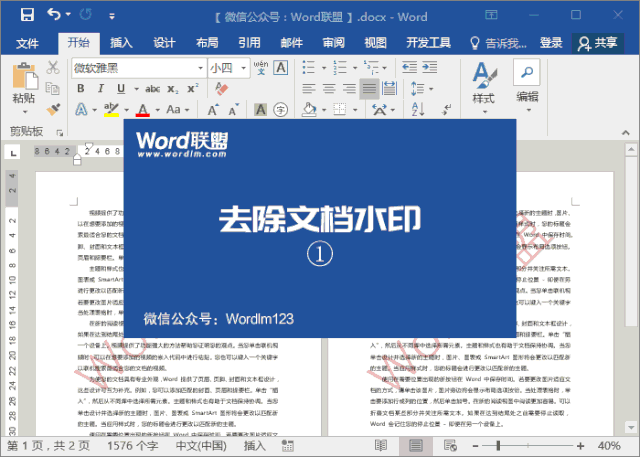
Task: Toggle Underline formatting
Action: click(x=121, y=89)
